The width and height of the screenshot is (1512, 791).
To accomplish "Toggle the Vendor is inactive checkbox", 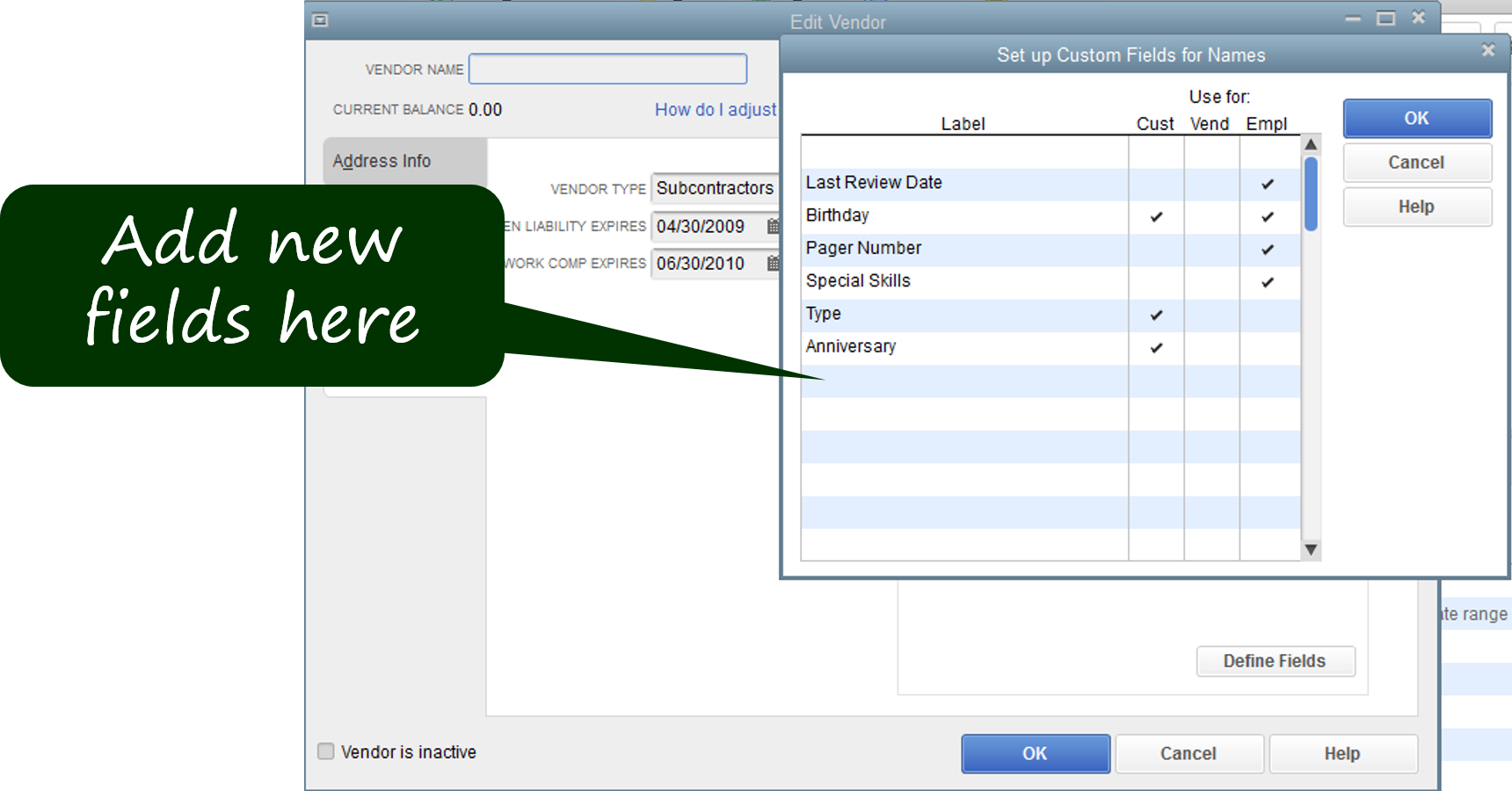I will coord(326,751).
